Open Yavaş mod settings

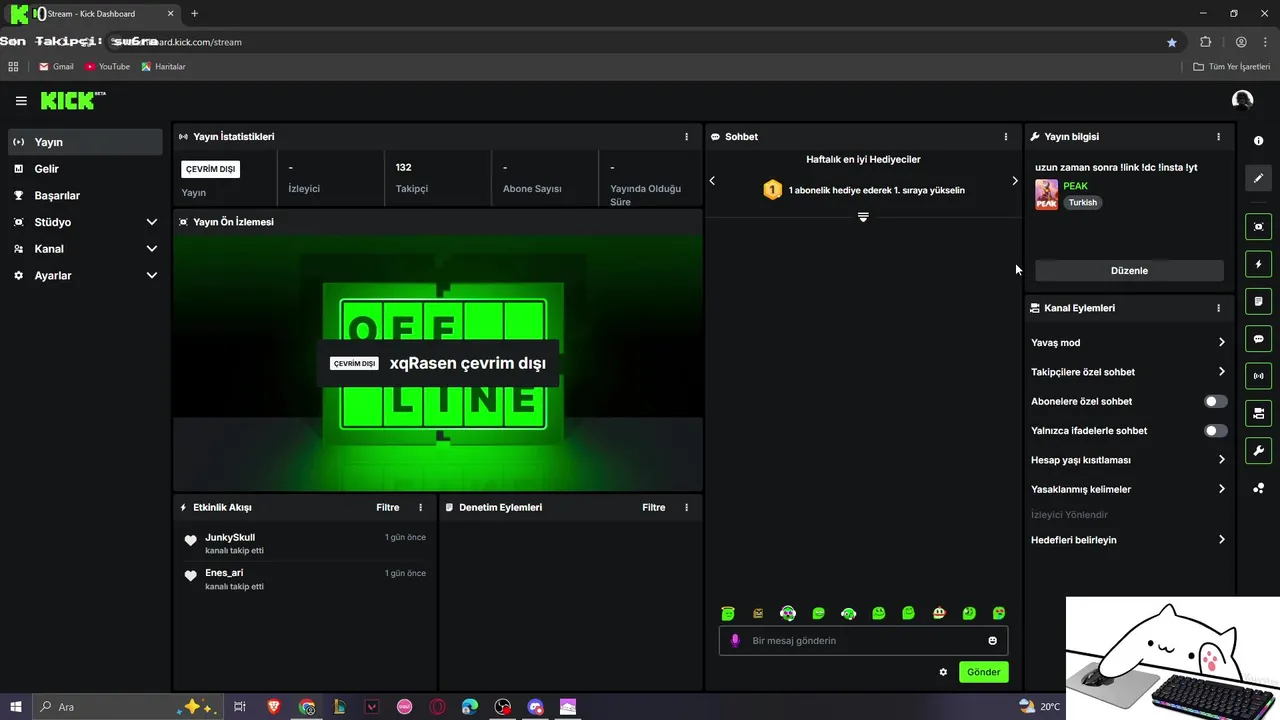click(x=1128, y=342)
